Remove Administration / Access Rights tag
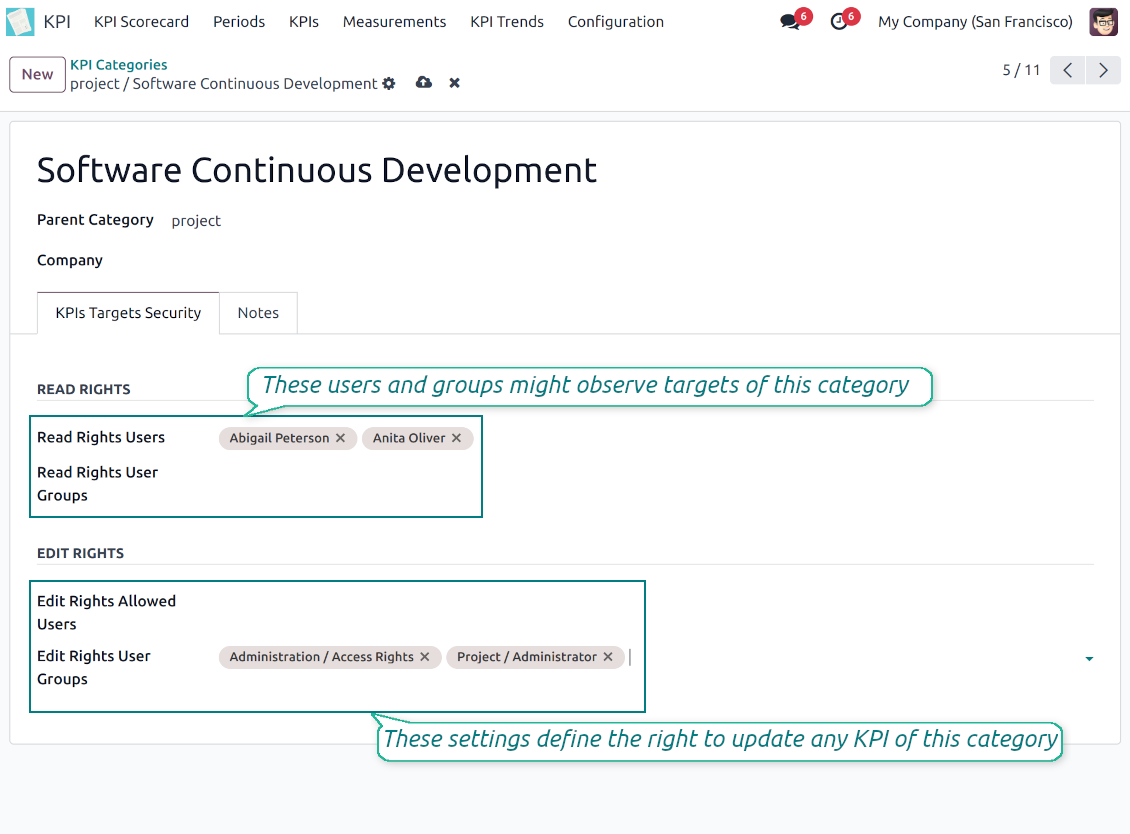Screen dimensions: 1130x834 (x=424, y=657)
